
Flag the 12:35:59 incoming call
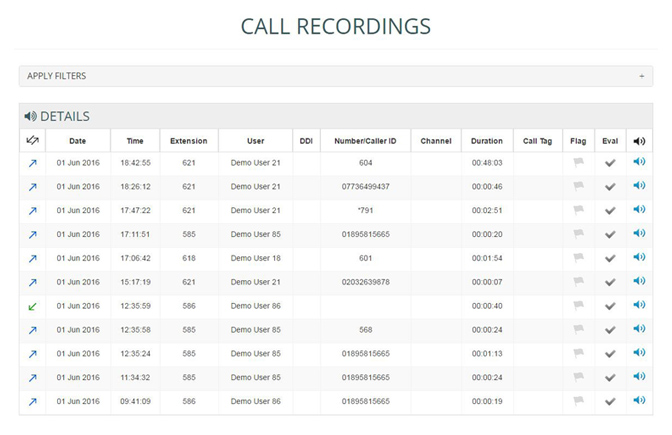tap(579, 306)
